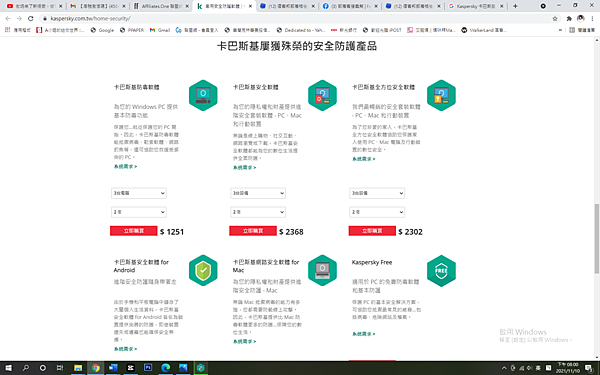The image size is (600, 375).
Task: Click the Kaspersky Internet Security hexagon icon
Action: click(322, 95)
